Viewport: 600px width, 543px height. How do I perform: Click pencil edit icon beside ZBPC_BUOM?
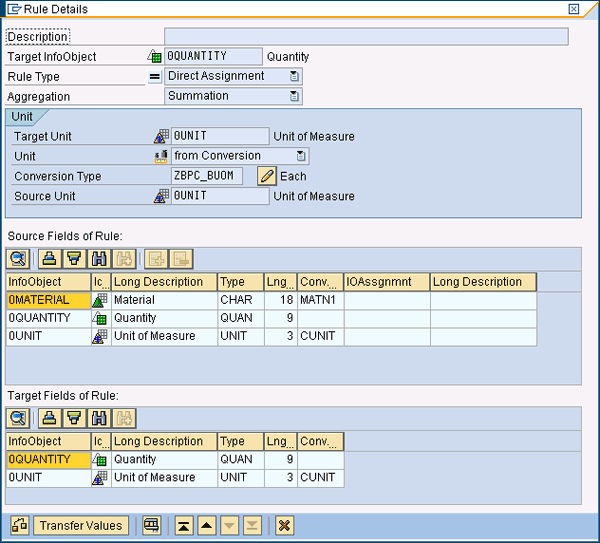(x=266, y=176)
